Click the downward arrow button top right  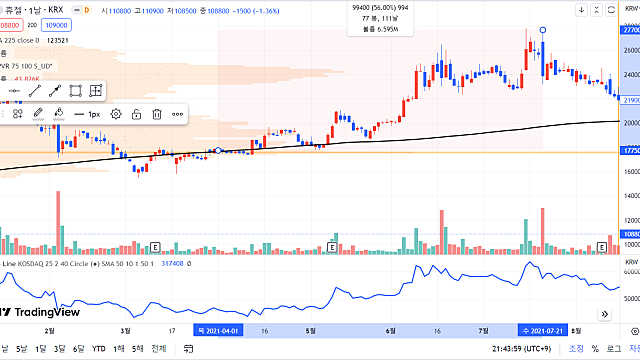coord(582,10)
